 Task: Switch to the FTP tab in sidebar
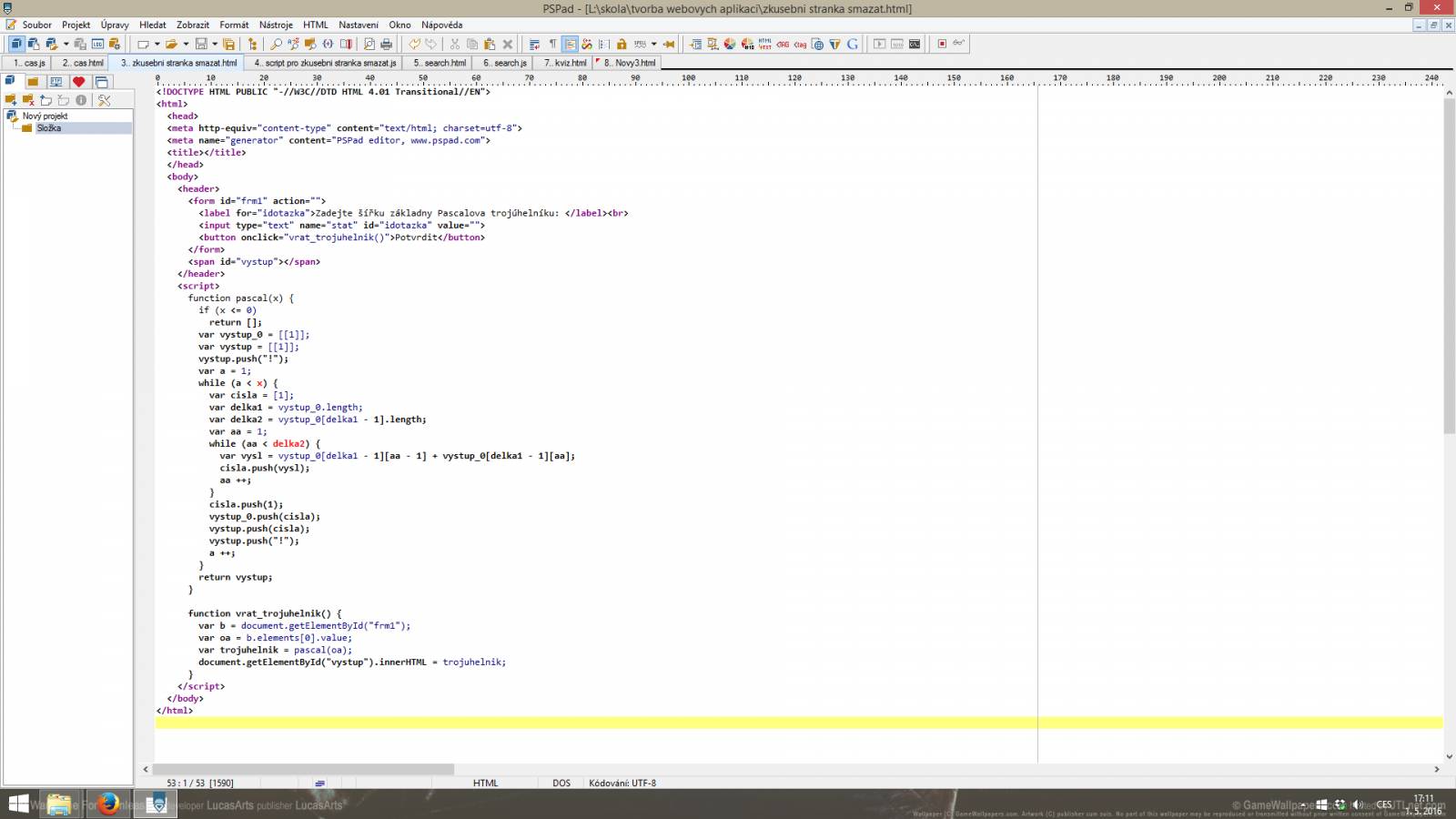point(56,81)
